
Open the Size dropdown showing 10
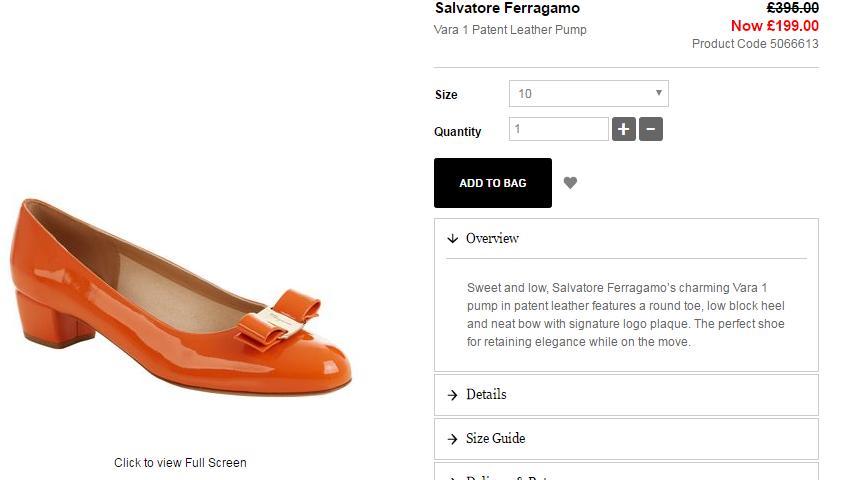click(x=588, y=94)
